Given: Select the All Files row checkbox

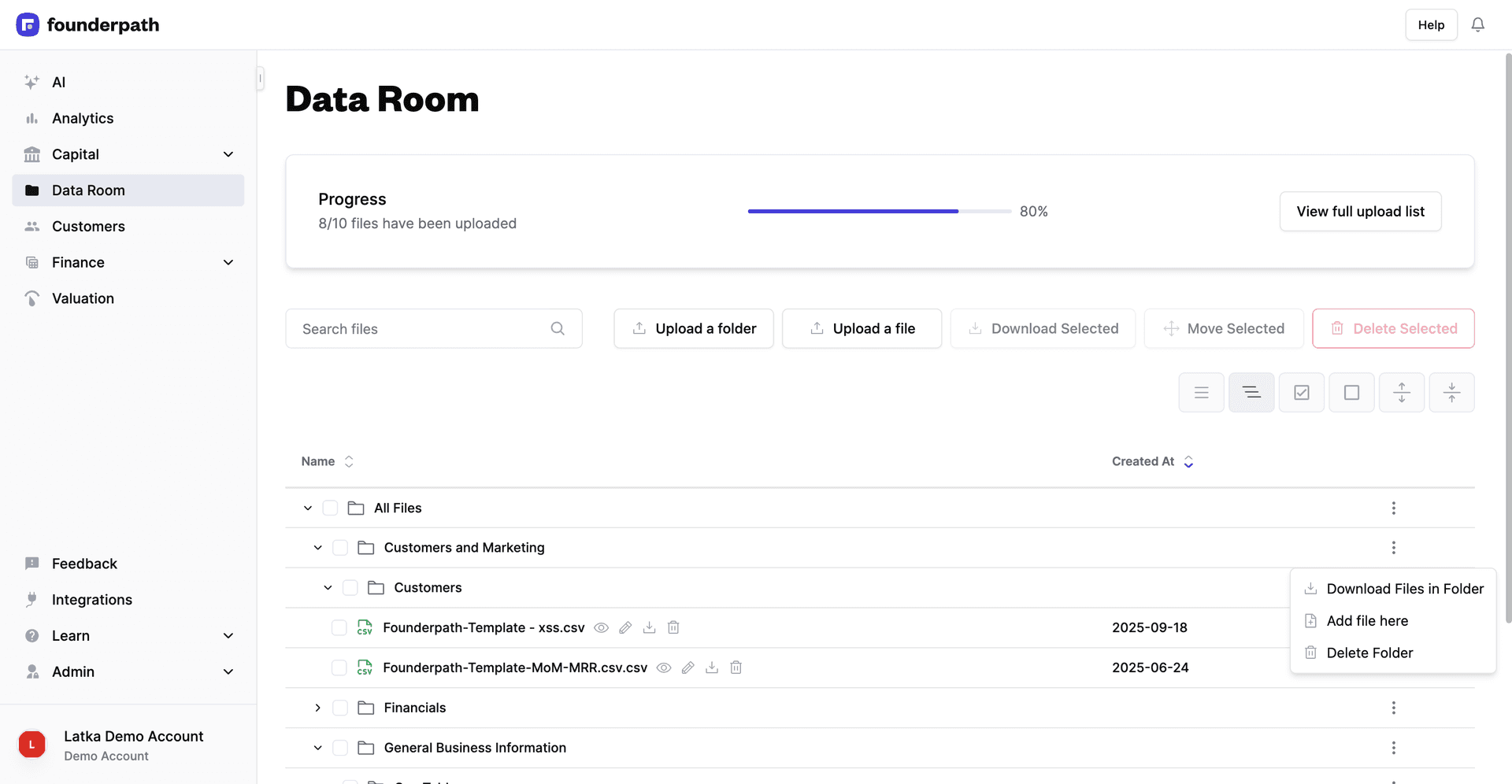Looking at the screenshot, I should coord(330,508).
